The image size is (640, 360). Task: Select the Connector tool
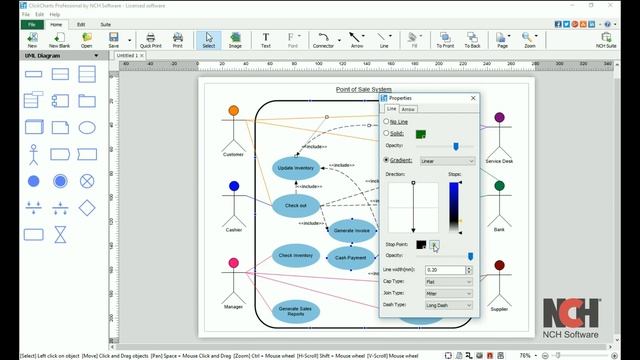323,40
